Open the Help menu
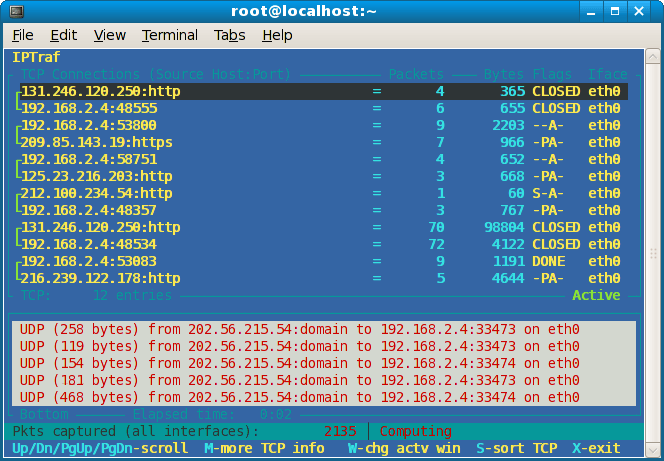 click(x=277, y=35)
